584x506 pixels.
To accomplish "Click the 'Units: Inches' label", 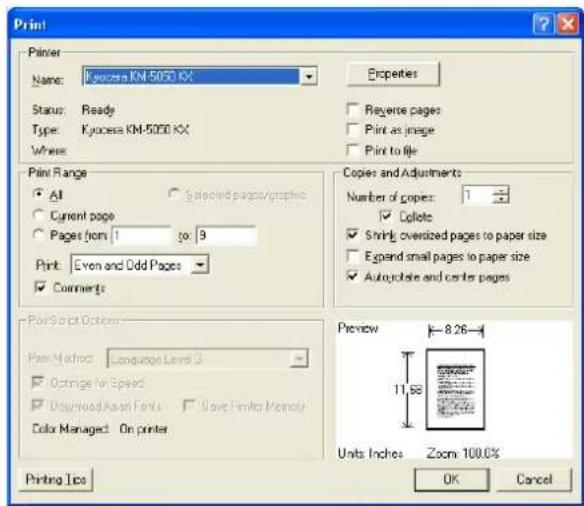I will click(x=370, y=453).
